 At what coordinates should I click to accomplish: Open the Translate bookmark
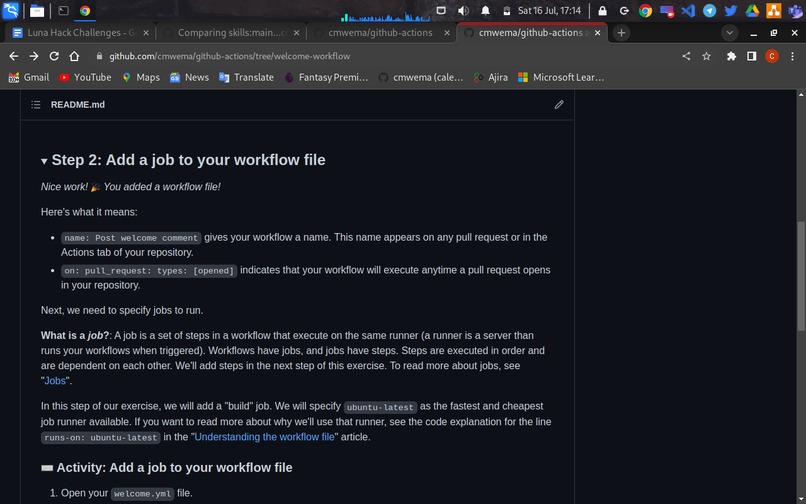tap(246, 77)
